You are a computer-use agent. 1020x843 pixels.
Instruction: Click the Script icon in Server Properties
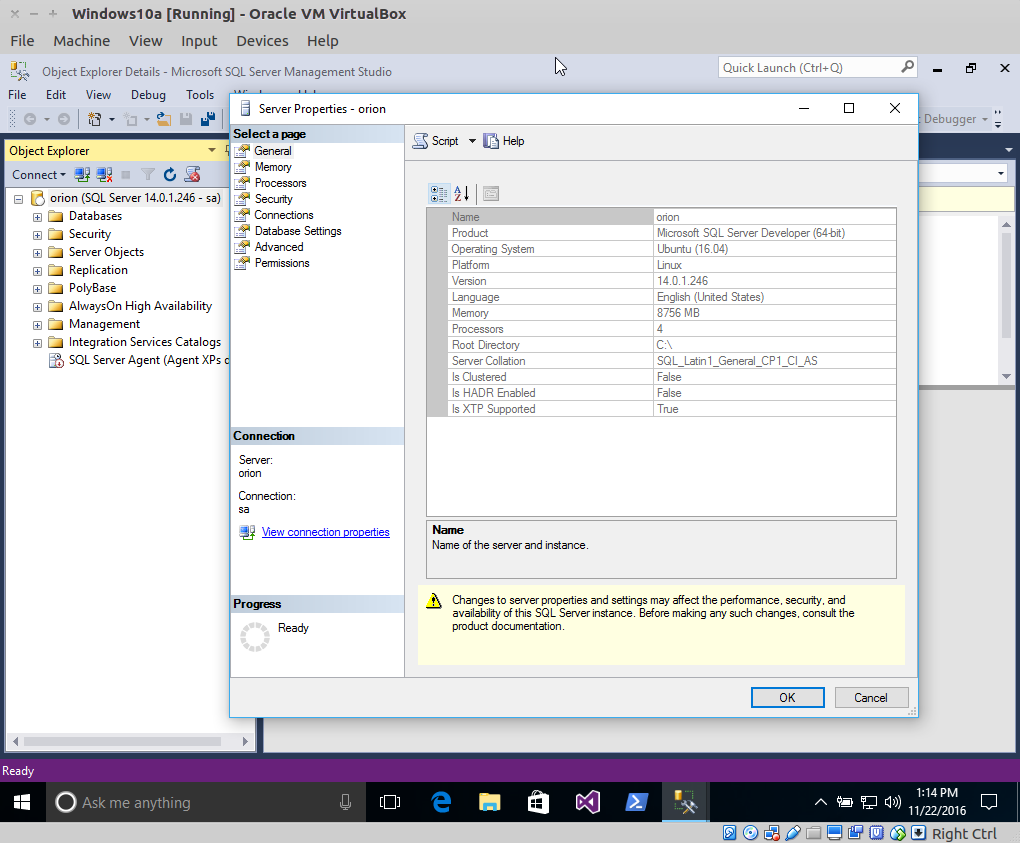[x=421, y=141]
